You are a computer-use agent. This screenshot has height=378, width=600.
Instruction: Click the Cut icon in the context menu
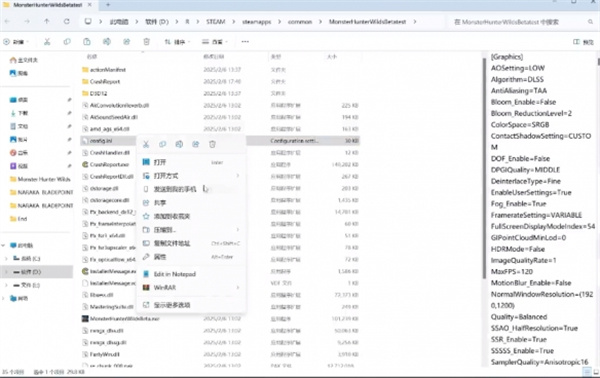pyautogui.click(x=146, y=144)
